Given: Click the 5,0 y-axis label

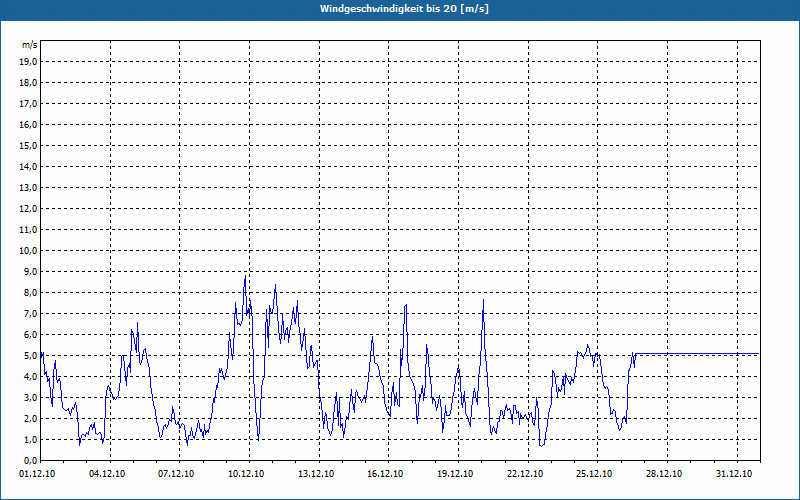Looking at the screenshot, I should tap(31, 356).
